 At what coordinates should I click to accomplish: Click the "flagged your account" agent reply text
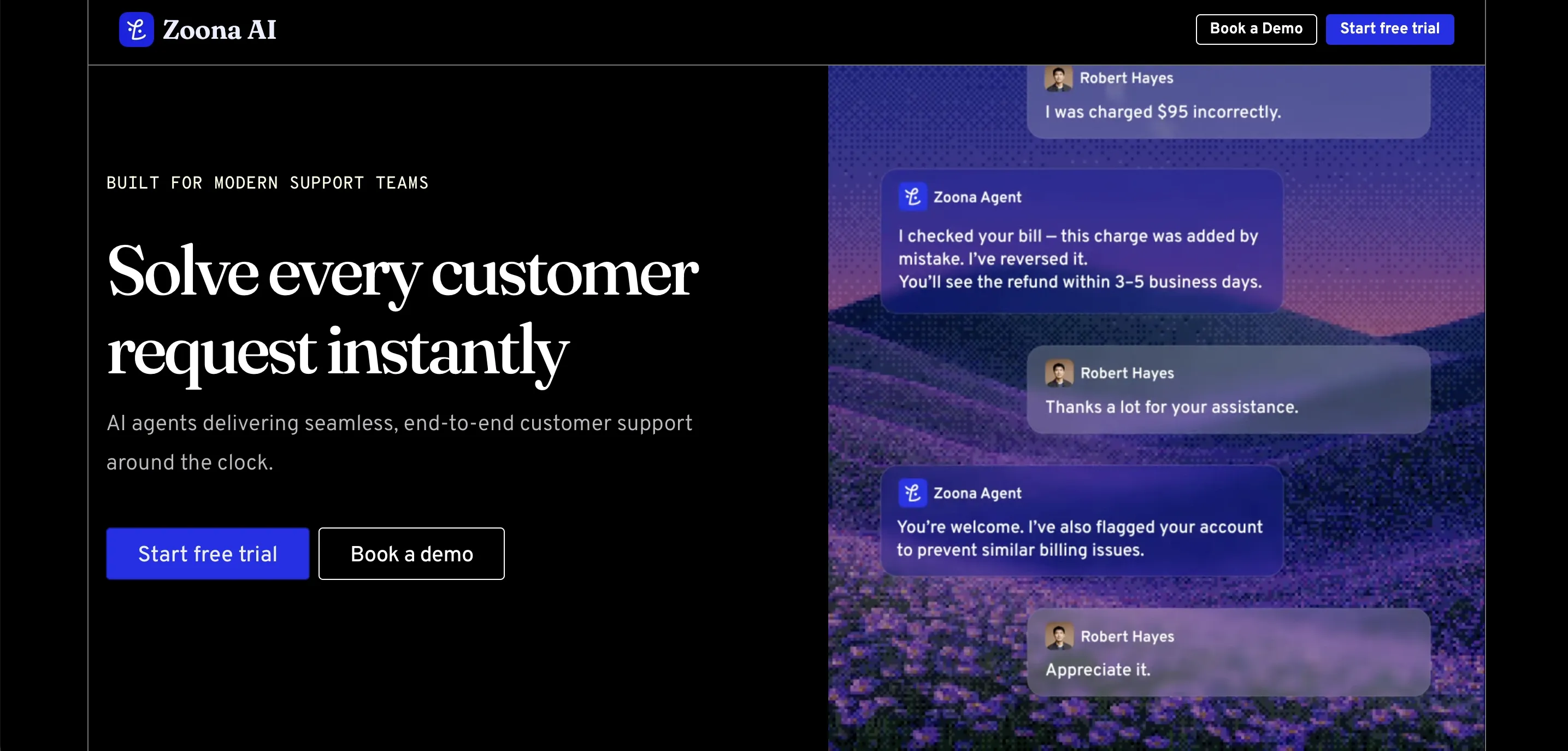(x=1079, y=538)
